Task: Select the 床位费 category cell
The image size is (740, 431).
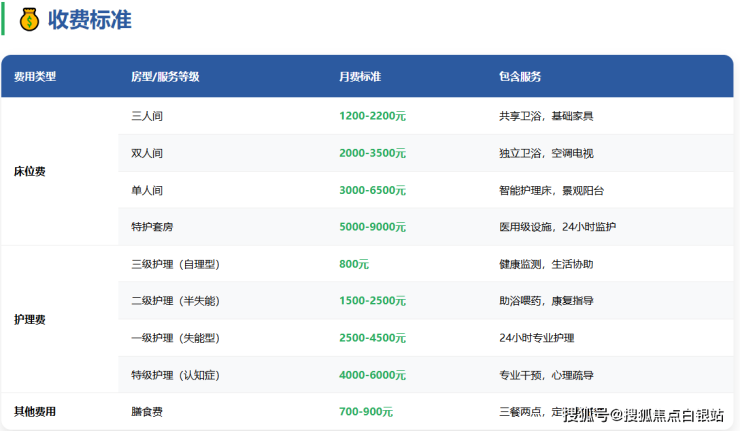Action: tap(30, 171)
